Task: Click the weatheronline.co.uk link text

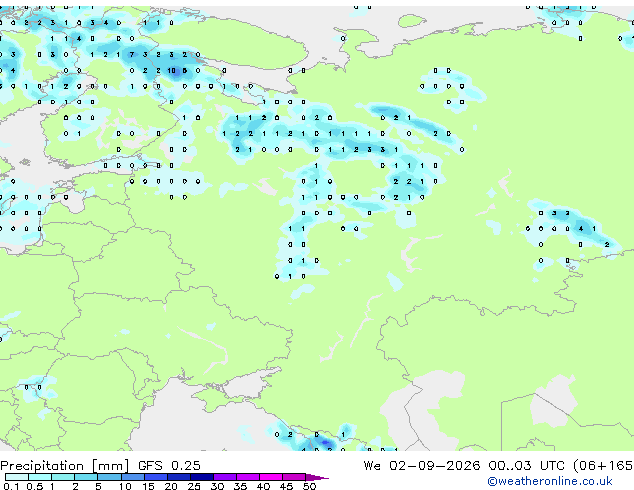Action: [x=550, y=481]
